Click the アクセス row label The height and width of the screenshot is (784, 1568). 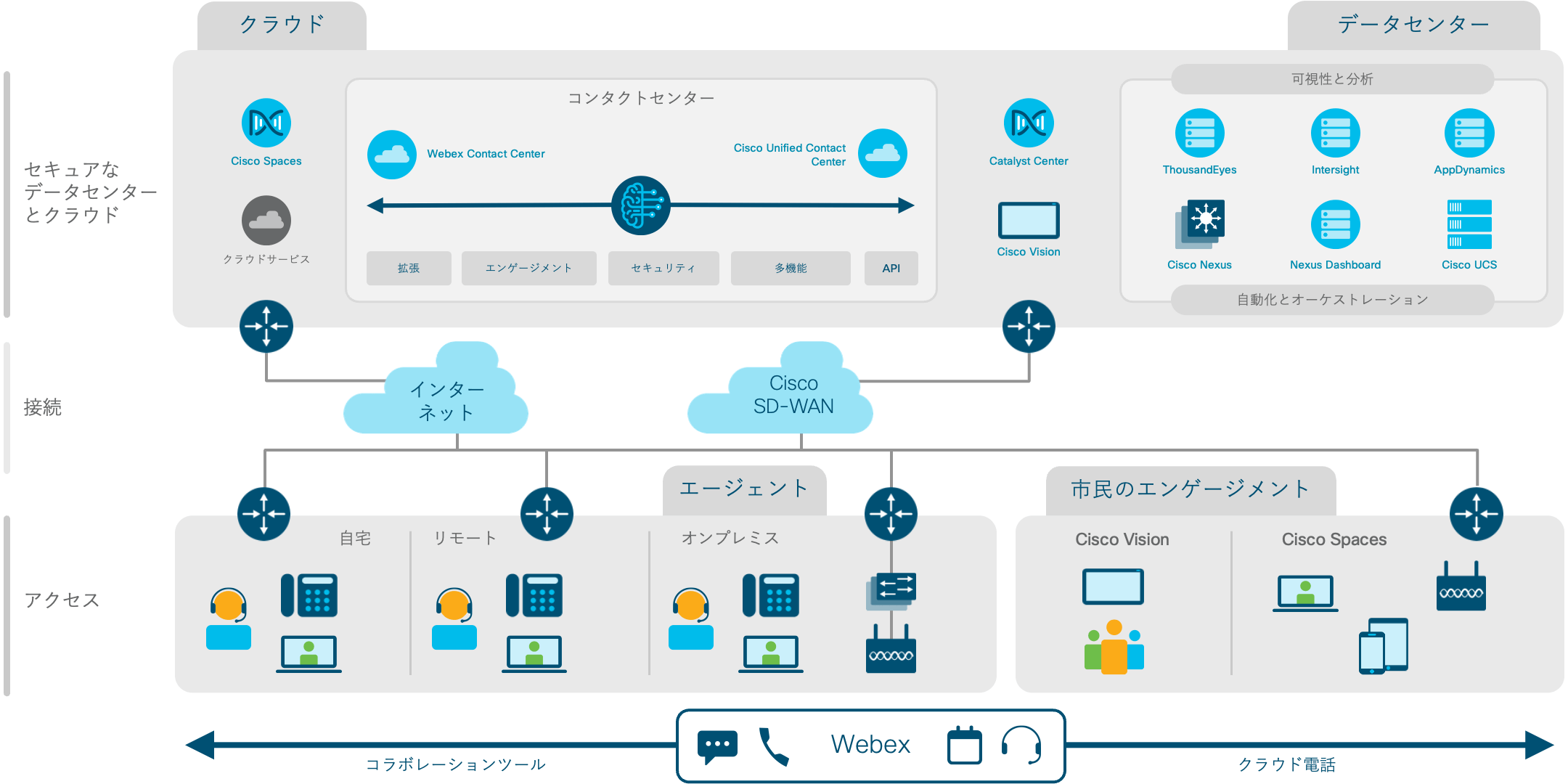[62, 600]
